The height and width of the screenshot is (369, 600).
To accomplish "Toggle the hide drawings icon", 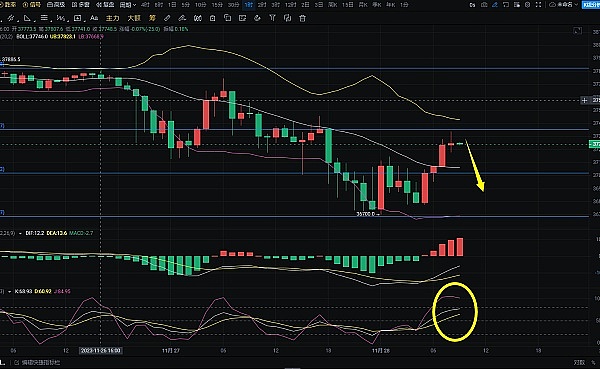I will point(257,18).
